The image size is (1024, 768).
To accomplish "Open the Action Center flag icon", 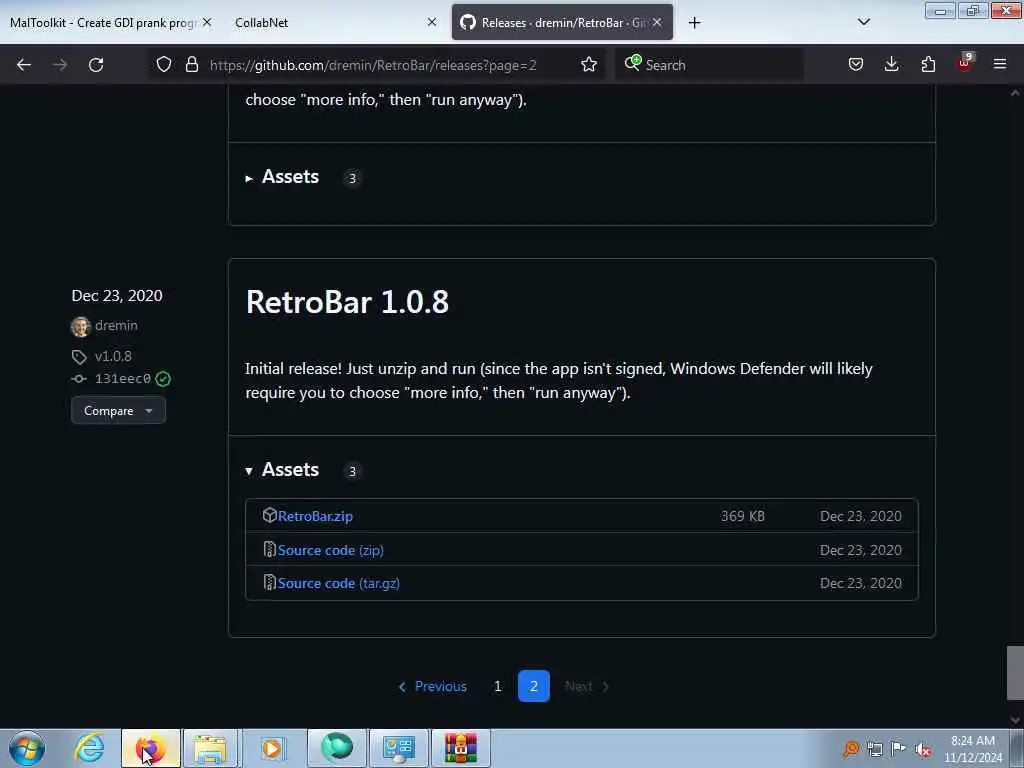I will 899,749.
